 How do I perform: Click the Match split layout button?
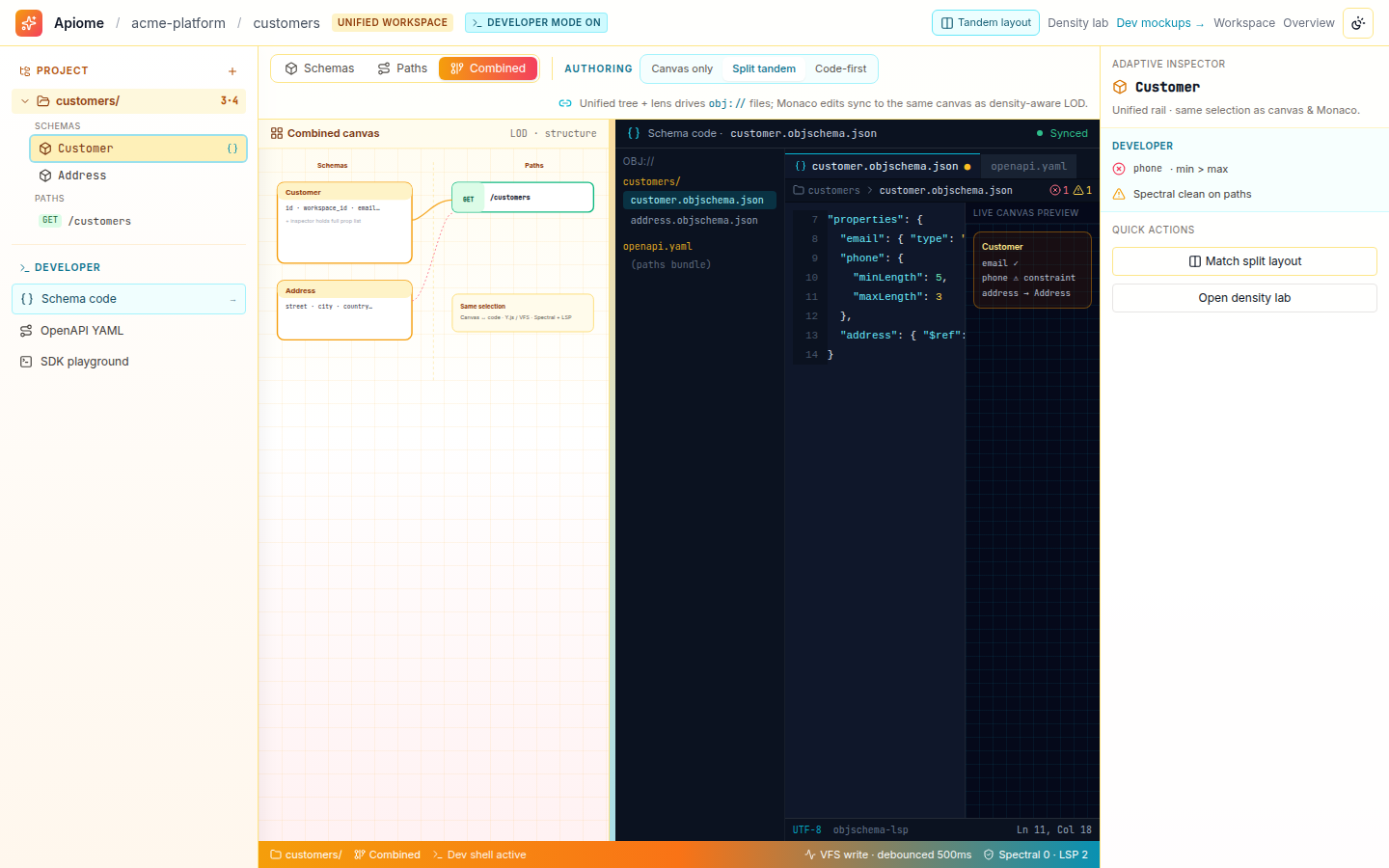[1244, 261]
